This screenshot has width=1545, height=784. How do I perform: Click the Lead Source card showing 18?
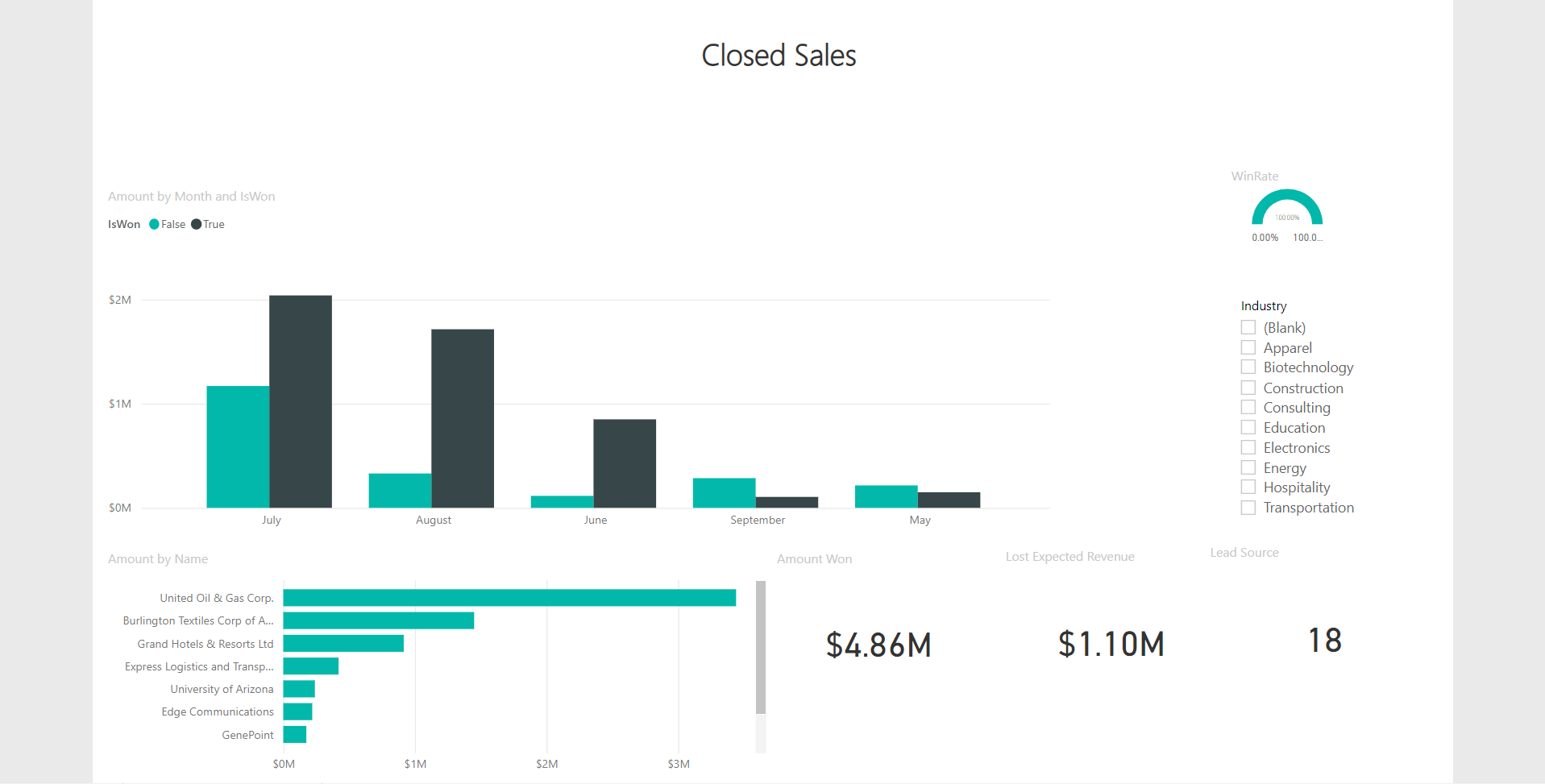coord(1325,641)
